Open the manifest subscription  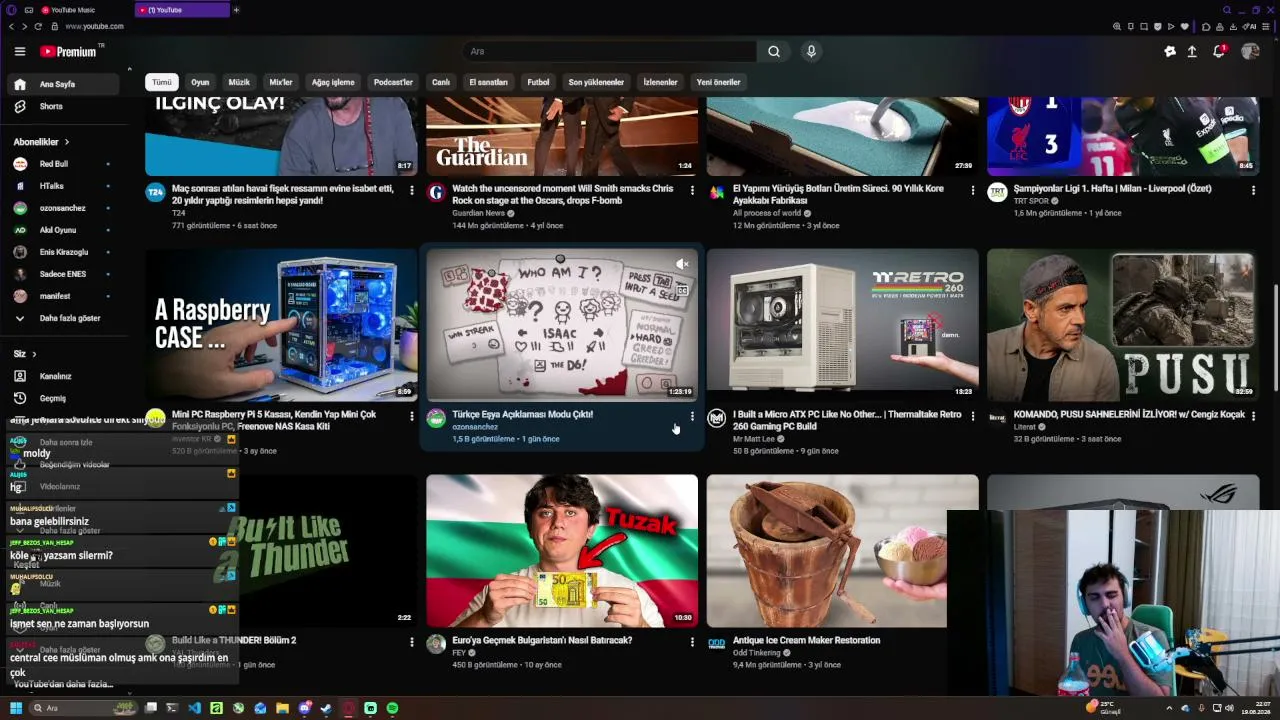65,296
